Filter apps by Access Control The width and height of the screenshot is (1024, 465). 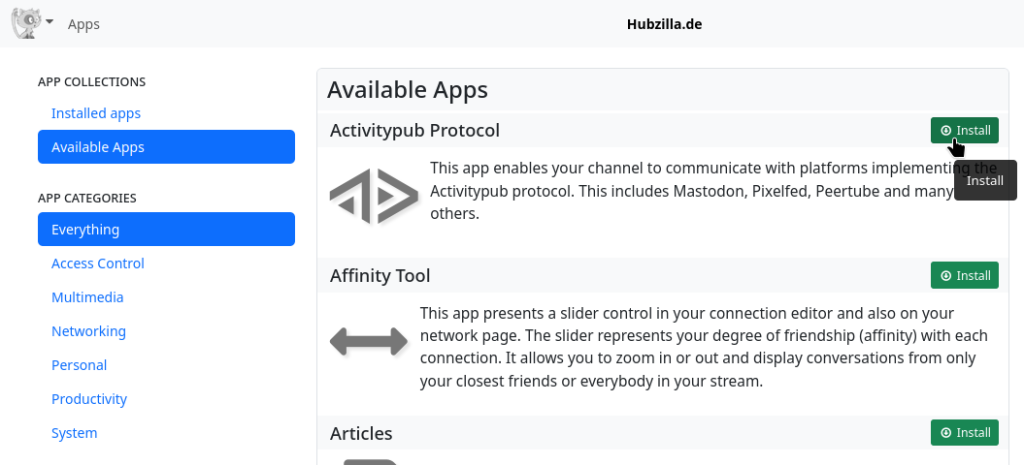pyautogui.click(x=98, y=263)
